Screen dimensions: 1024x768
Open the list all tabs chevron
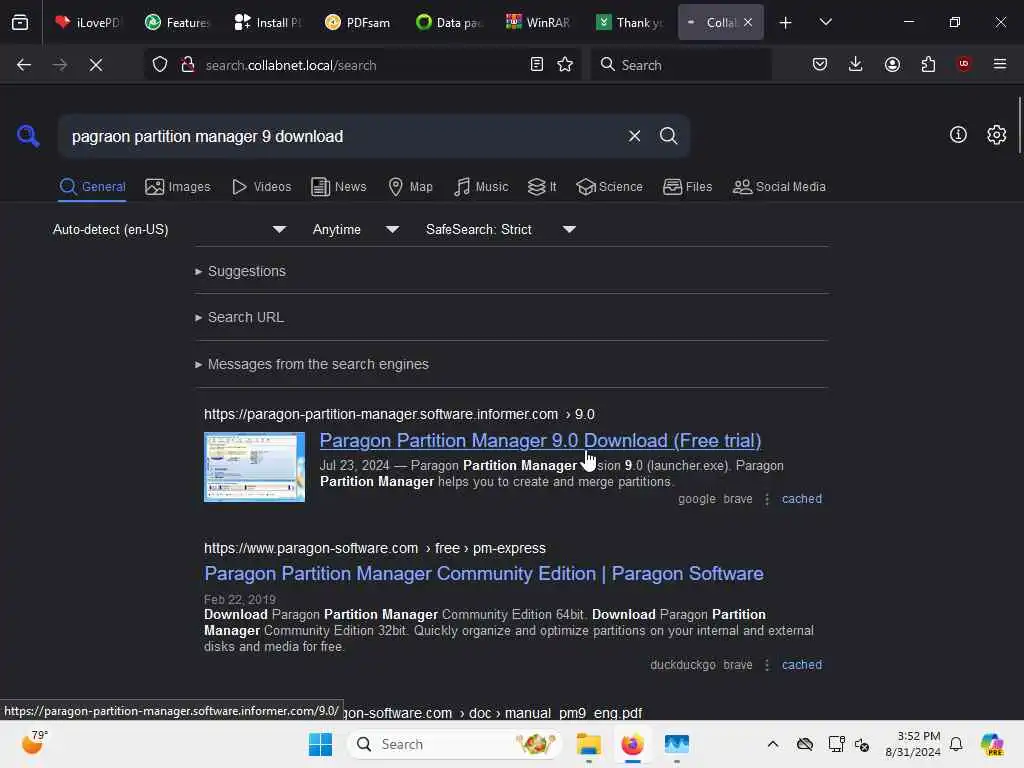point(825,22)
